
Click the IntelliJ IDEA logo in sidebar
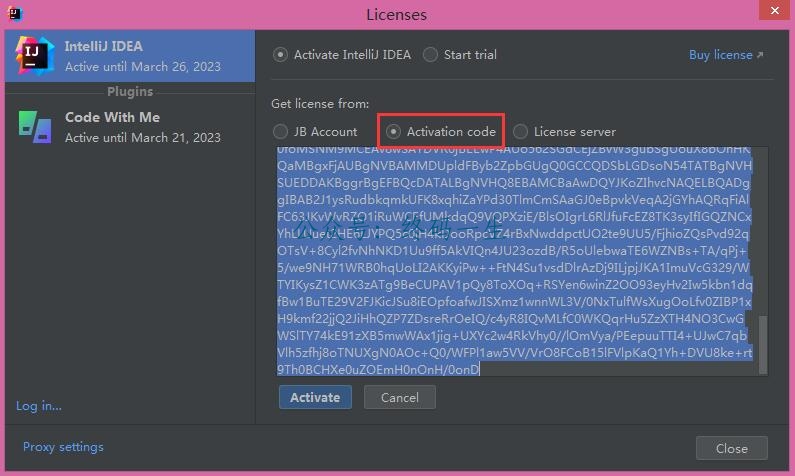click(x=34, y=56)
